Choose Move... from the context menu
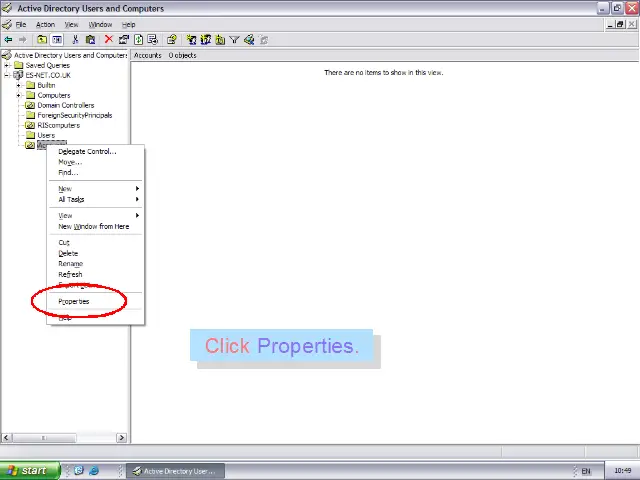Screen dimensions: 640x480 click(x=96, y=162)
